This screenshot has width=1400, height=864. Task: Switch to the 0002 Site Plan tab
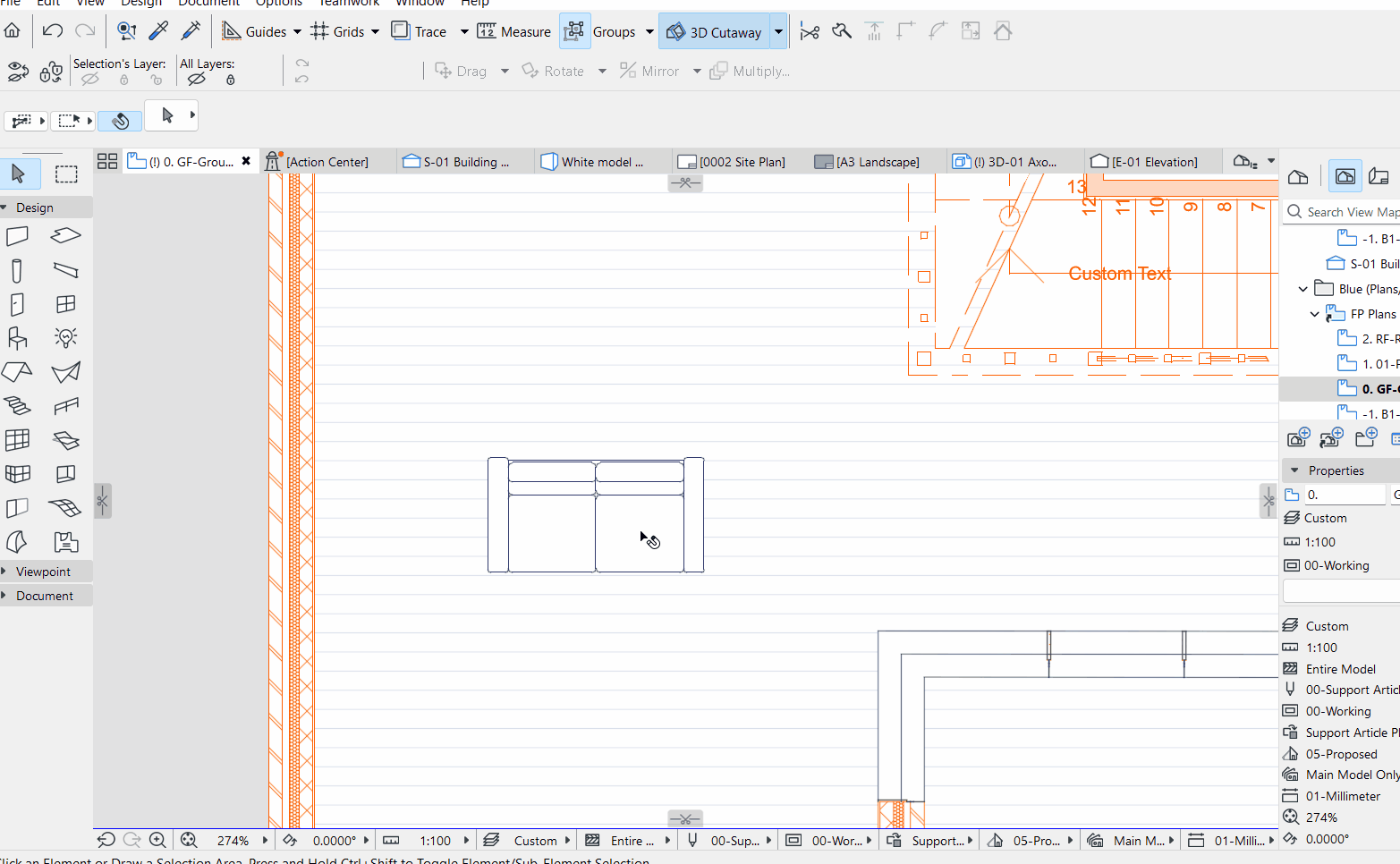tap(742, 162)
